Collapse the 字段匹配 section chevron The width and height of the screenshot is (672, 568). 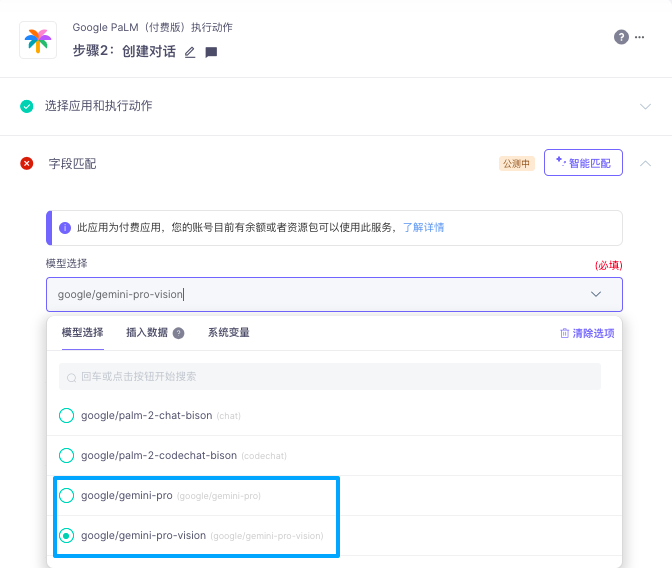pos(645,163)
